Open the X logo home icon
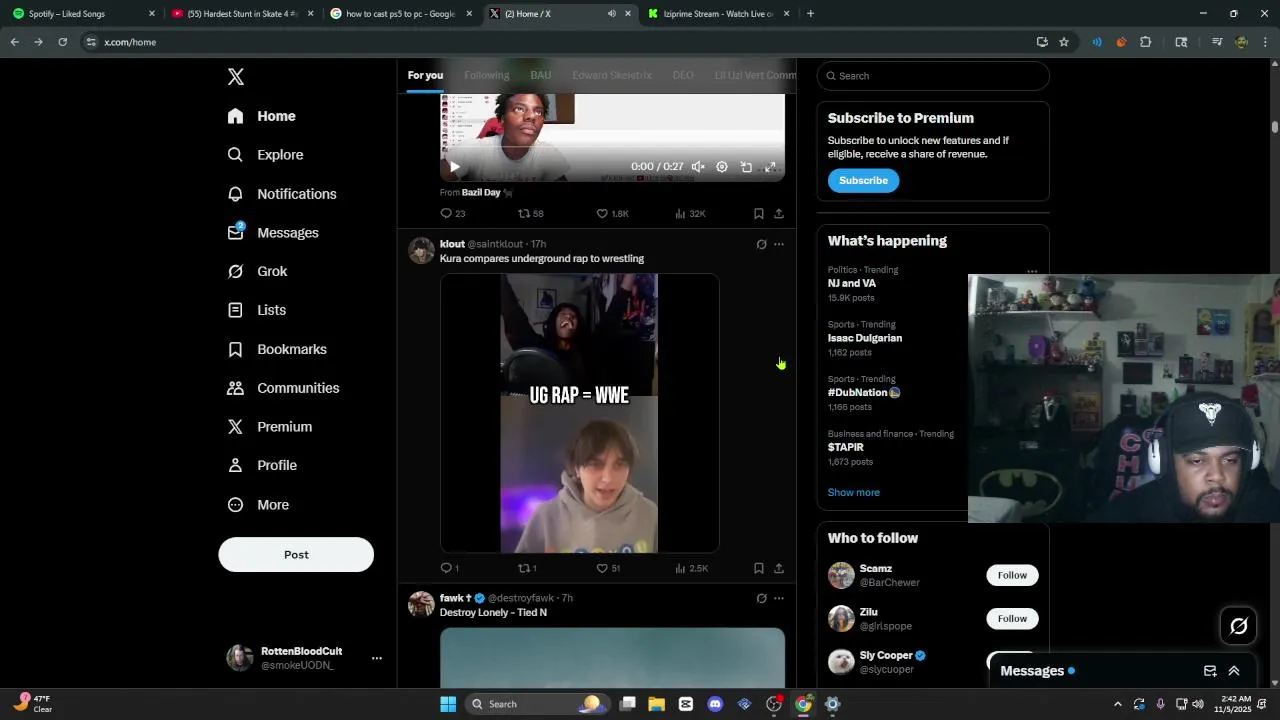 pyautogui.click(x=236, y=77)
